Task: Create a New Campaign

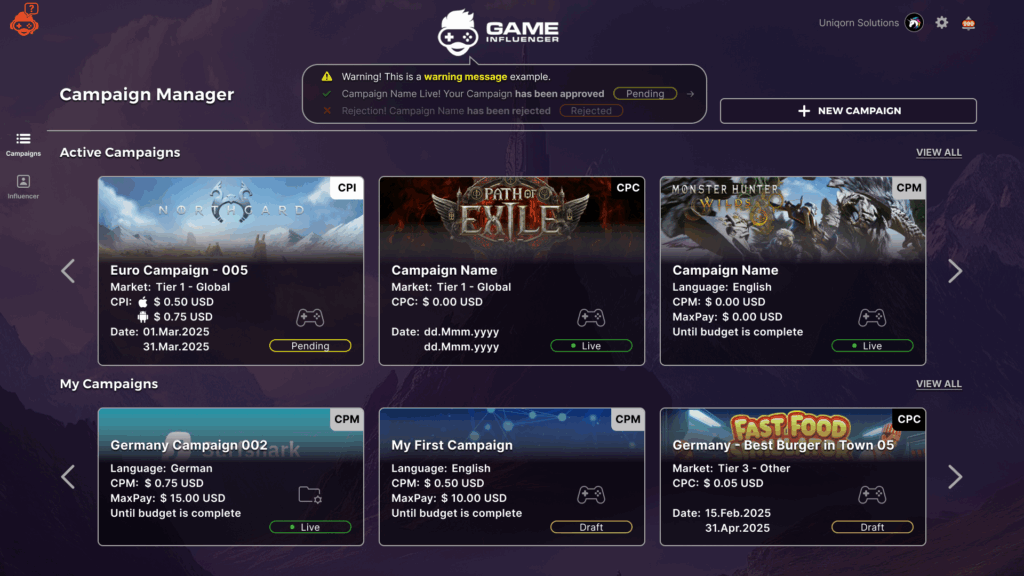Action: click(848, 111)
